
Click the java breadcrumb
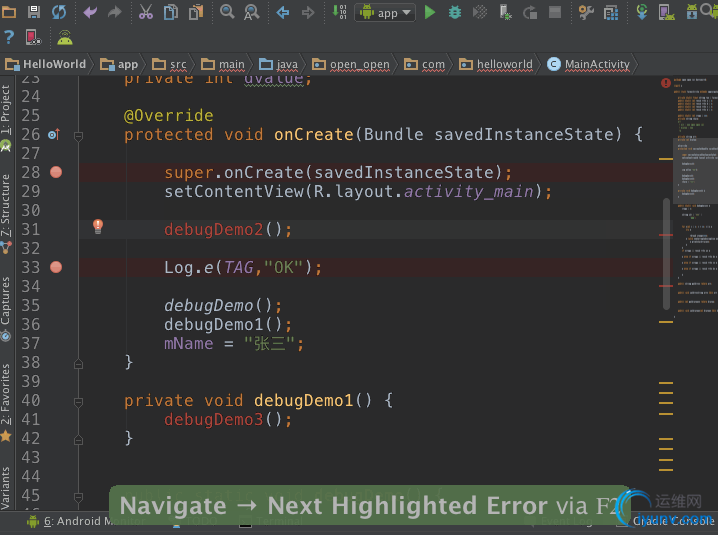pos(279,64)
